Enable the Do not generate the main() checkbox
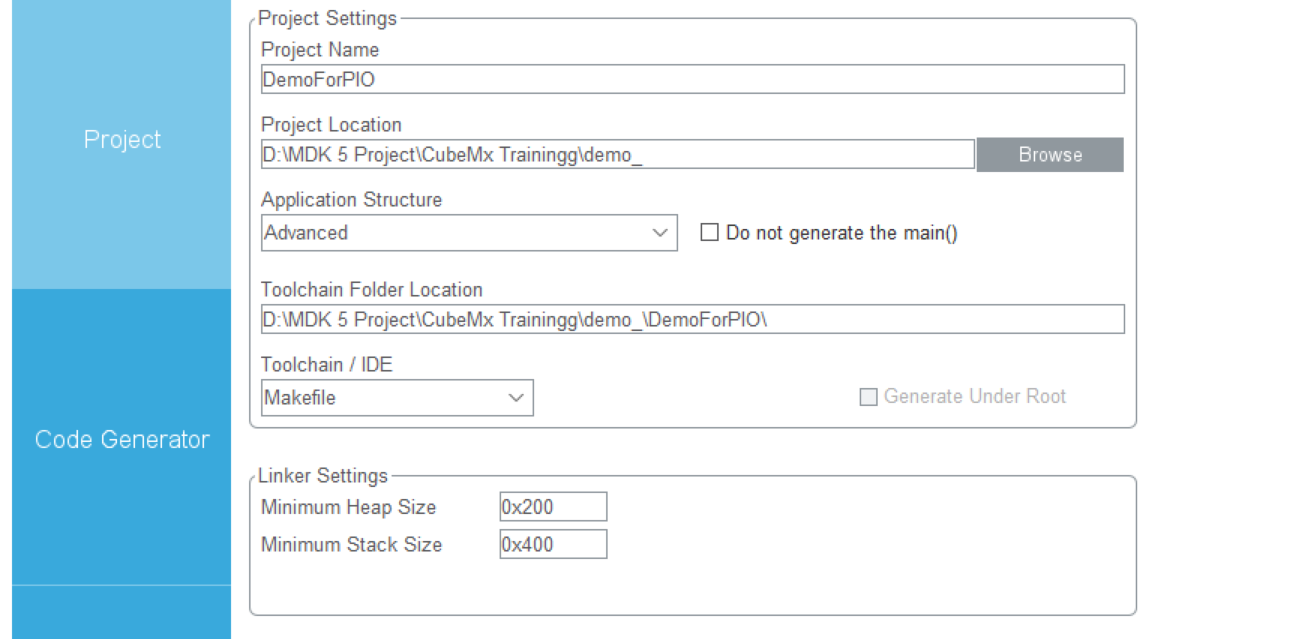Screen dimensions: 1292x639 pos(710,233)
